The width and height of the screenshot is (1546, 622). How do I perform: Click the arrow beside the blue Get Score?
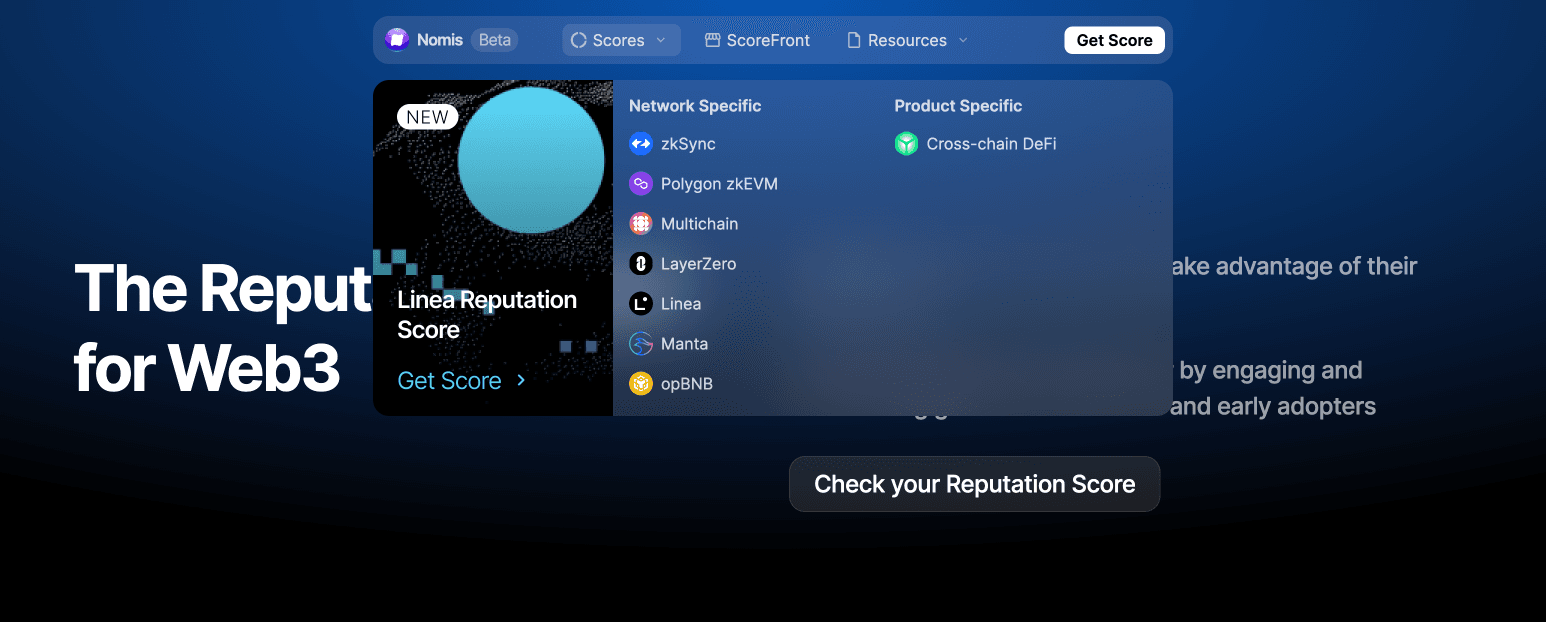point(521,381)
